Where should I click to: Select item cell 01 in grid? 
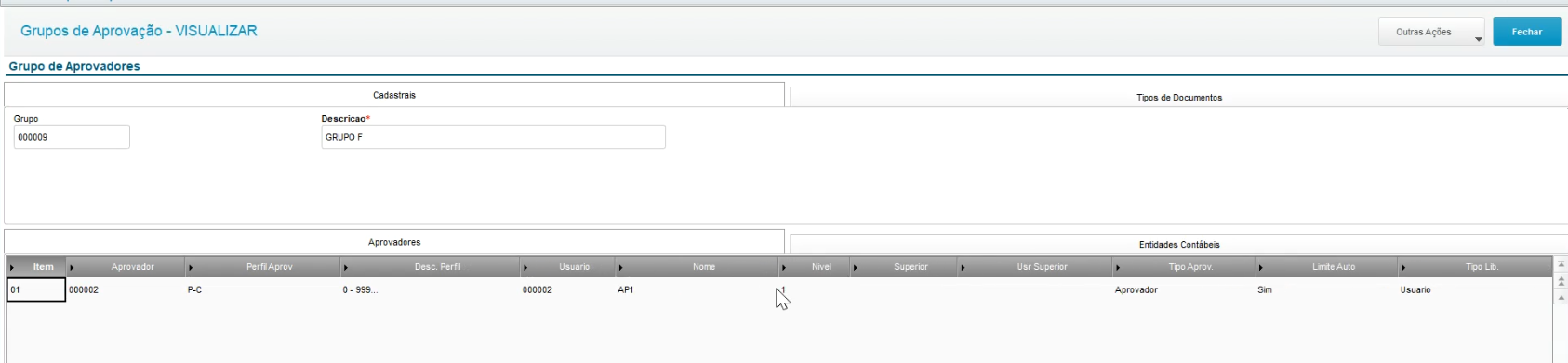(36, 290)
